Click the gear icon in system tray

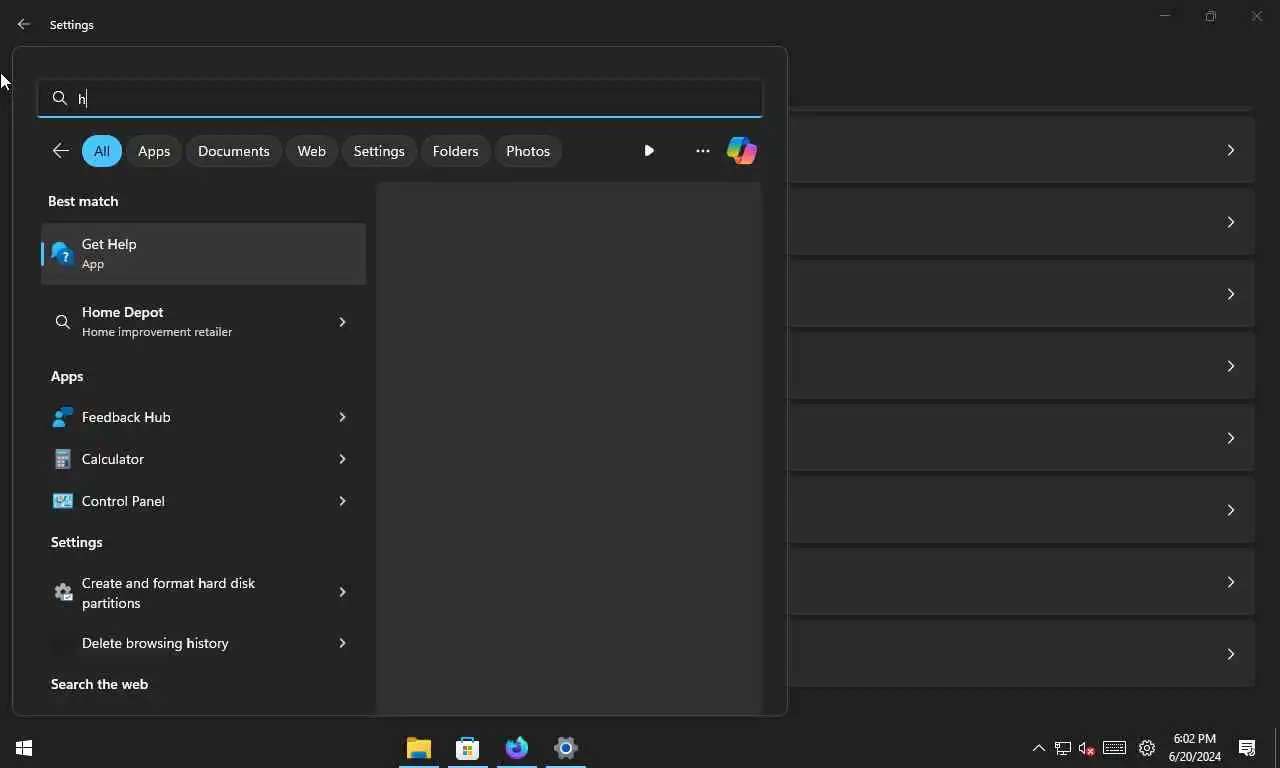point(1147,748)
